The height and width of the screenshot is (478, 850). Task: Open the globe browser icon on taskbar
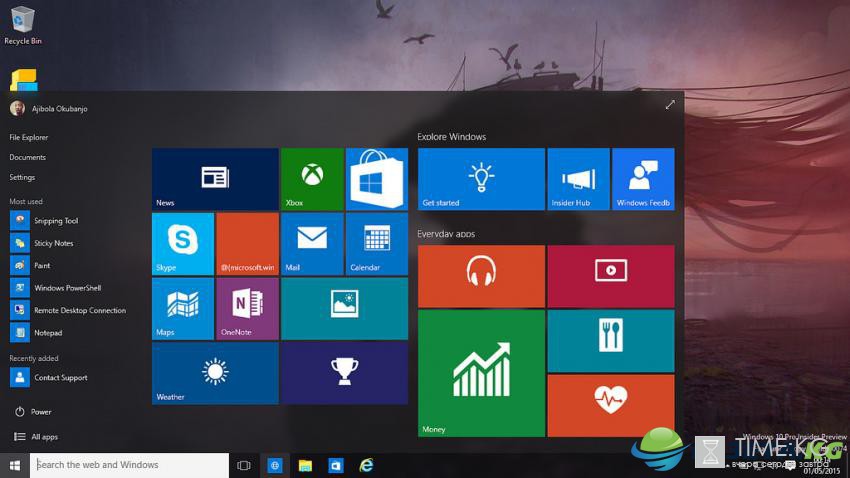pyautogui.click(x=275, y=466)
